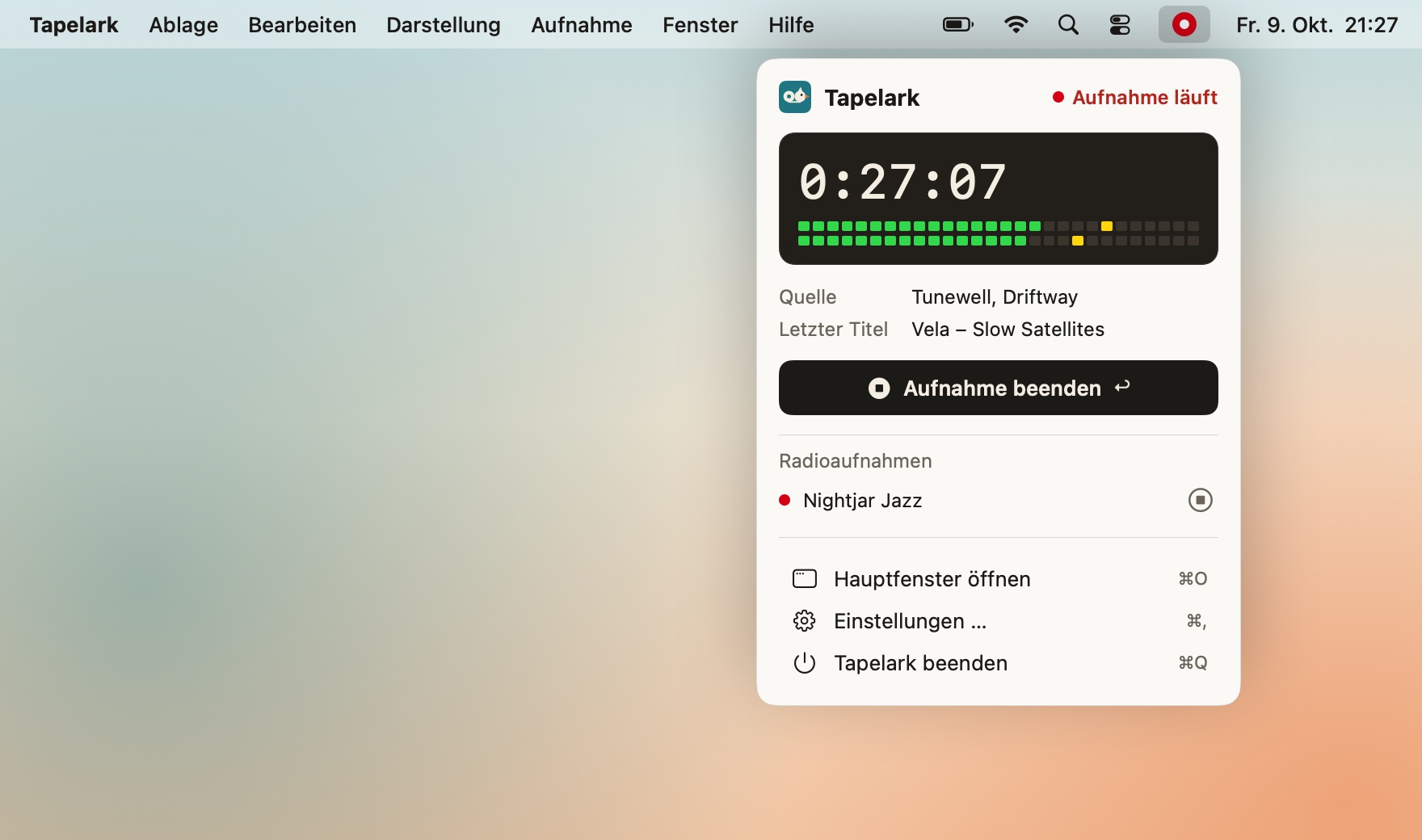Click the 0:27:07 recording timer
This screenshot has width=1422, height=840.
[902, 181]
